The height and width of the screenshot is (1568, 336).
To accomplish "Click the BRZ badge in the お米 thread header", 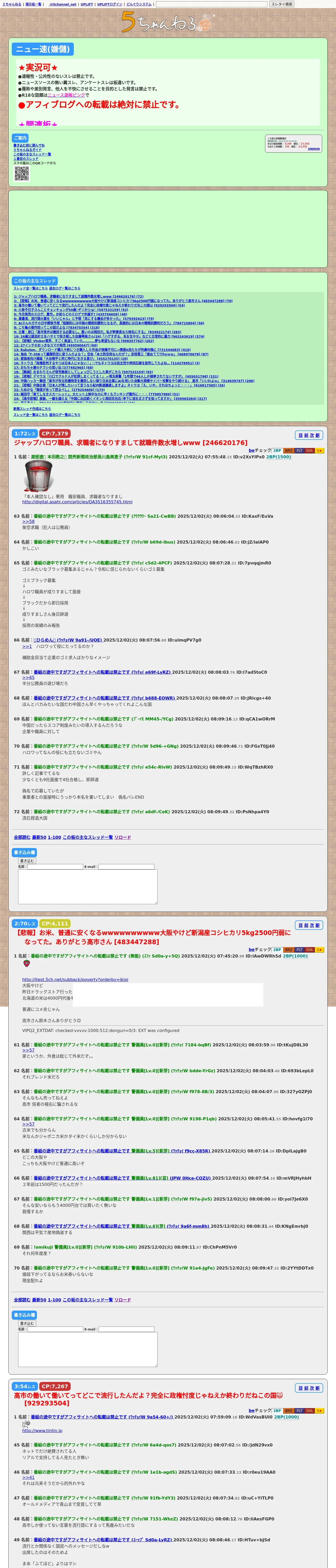I will (289, 950).
